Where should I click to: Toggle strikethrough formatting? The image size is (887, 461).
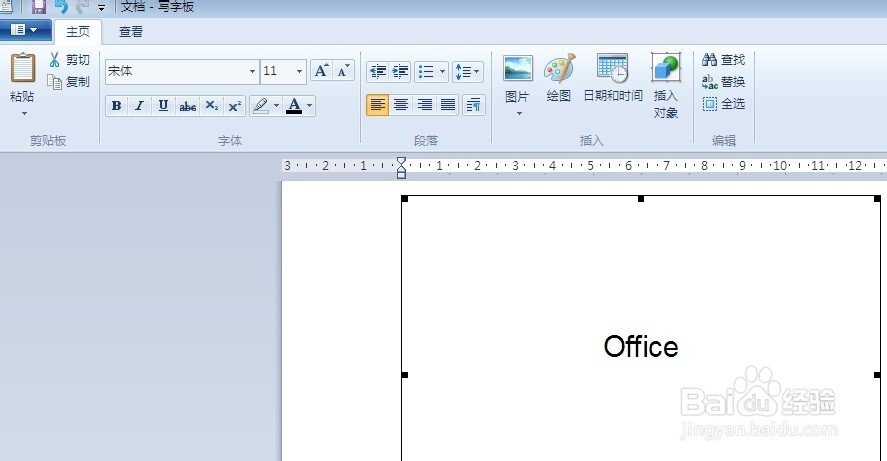tap(187, 106)
